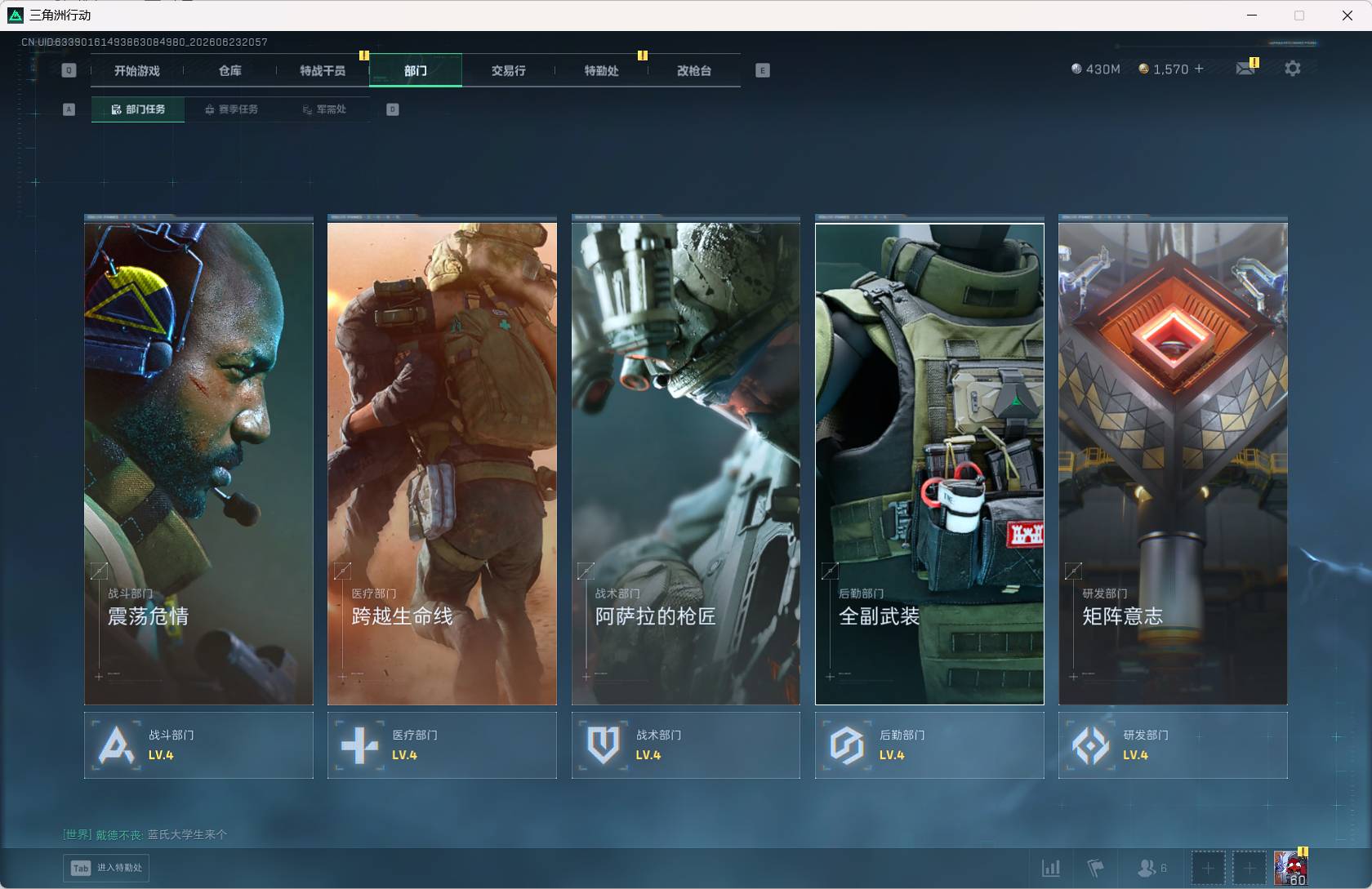Open the statistics bar chart icon

click(x=1051, y=868)
